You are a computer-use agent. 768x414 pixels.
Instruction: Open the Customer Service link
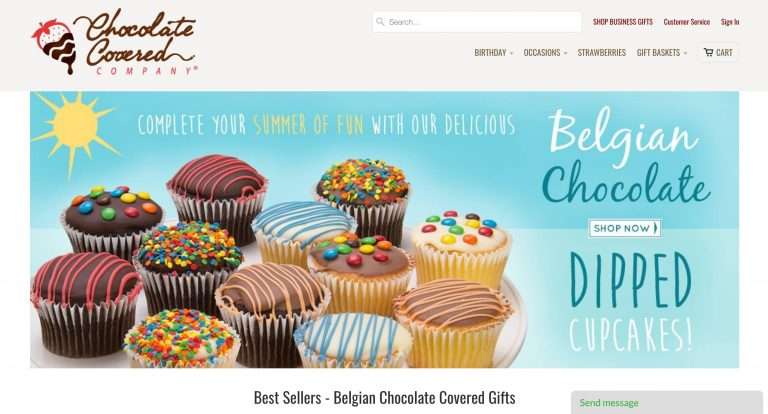(x=686, y=22)
